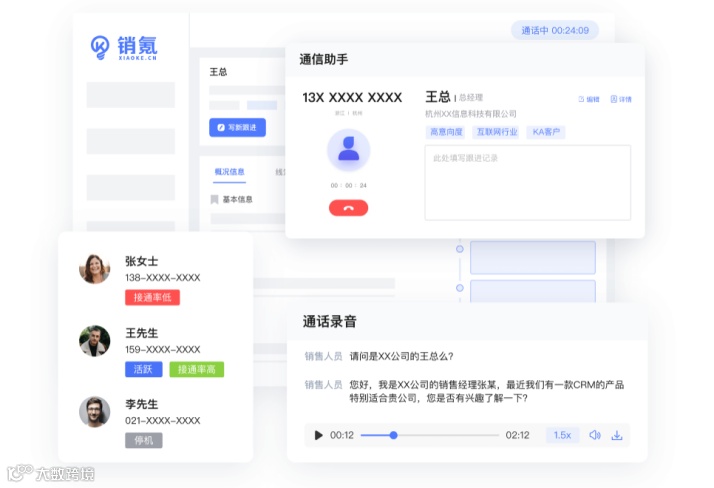Viewport: 714px width, 488px height.
Task: Click the 接通率高 green tag
Action: tap(197, 369)
